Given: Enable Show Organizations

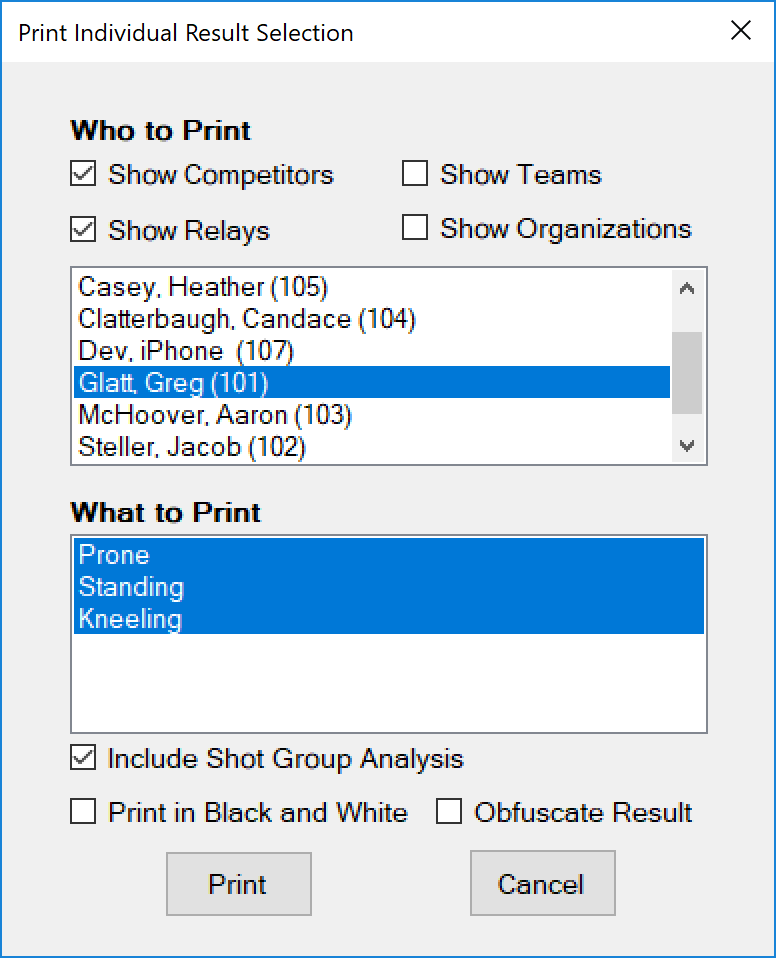Looking at the screenshot, I should [415, 227].
